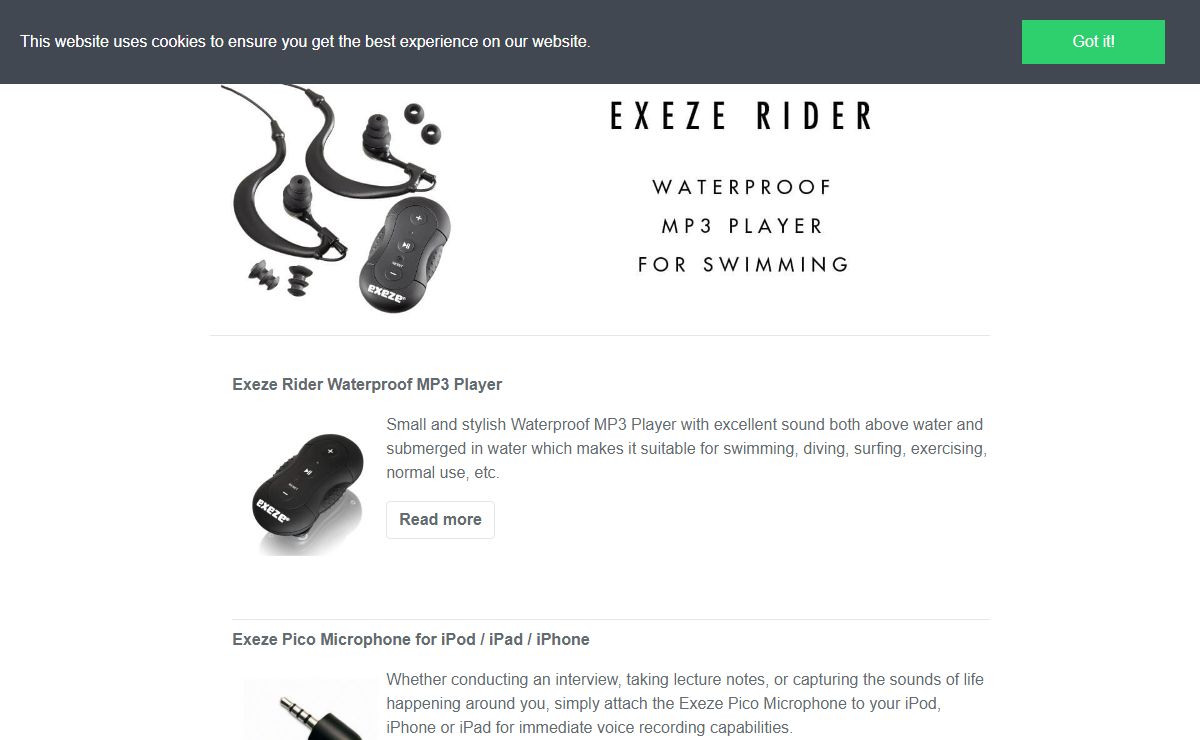The height and width of the screenshot is (740, 1200).
Task: Click the MP3 player device in the banner image
Action: click(405, 254)
